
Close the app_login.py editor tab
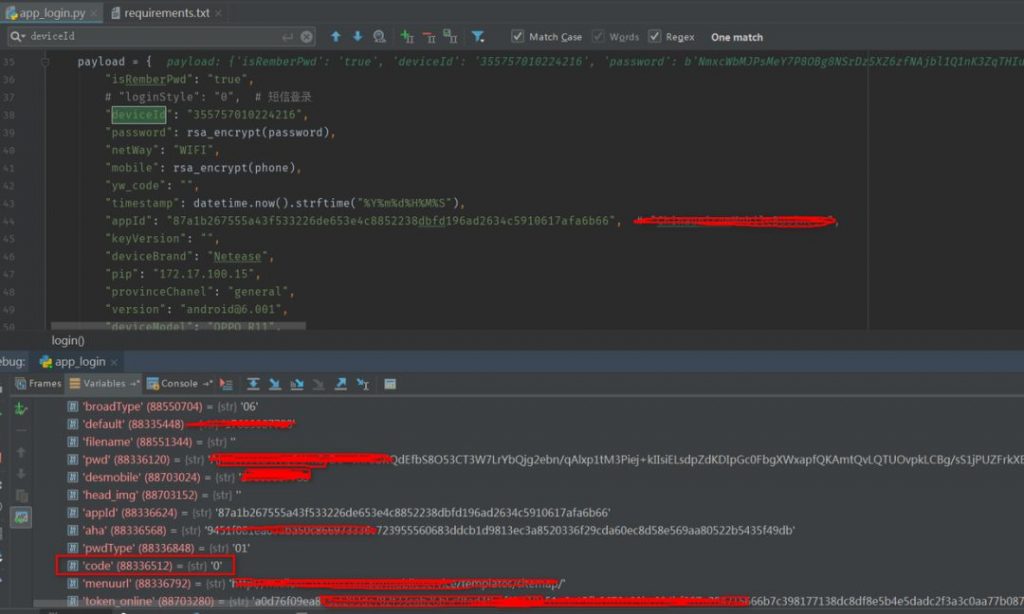click(94, 13)
